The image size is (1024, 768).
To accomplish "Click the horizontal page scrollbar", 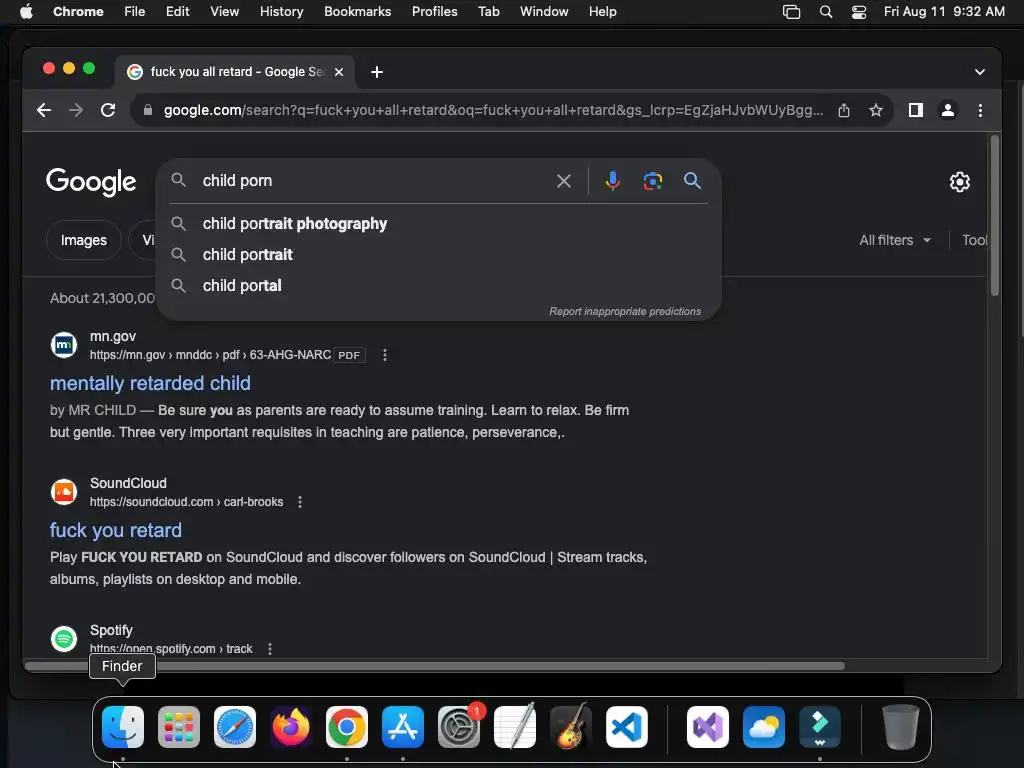I will 434,666.
